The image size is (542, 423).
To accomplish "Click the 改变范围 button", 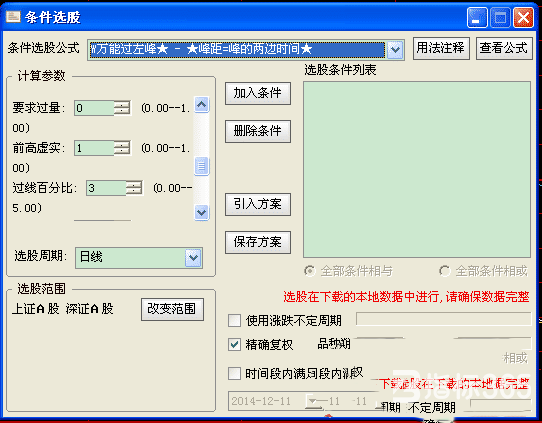I will click(172, 309).
